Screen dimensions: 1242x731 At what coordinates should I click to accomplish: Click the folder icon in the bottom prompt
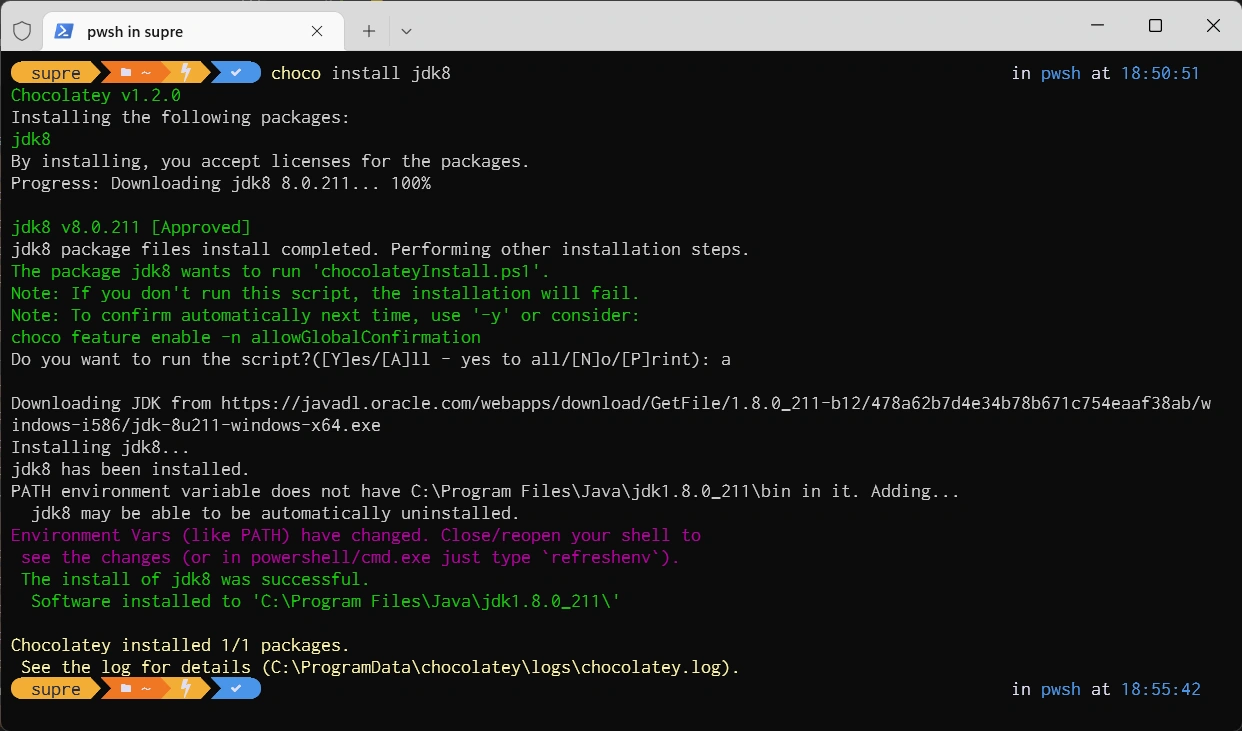tap(126, 689)
